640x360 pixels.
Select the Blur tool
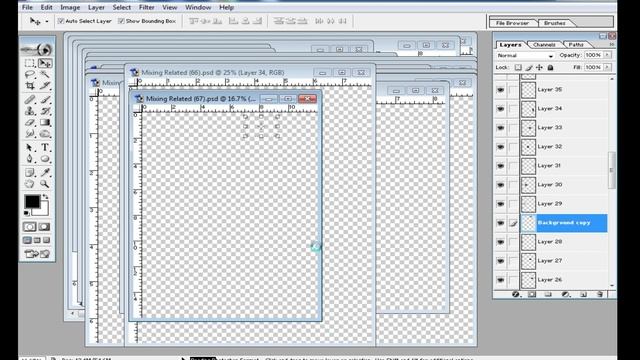pyautogui.click(x=29, y=133)
